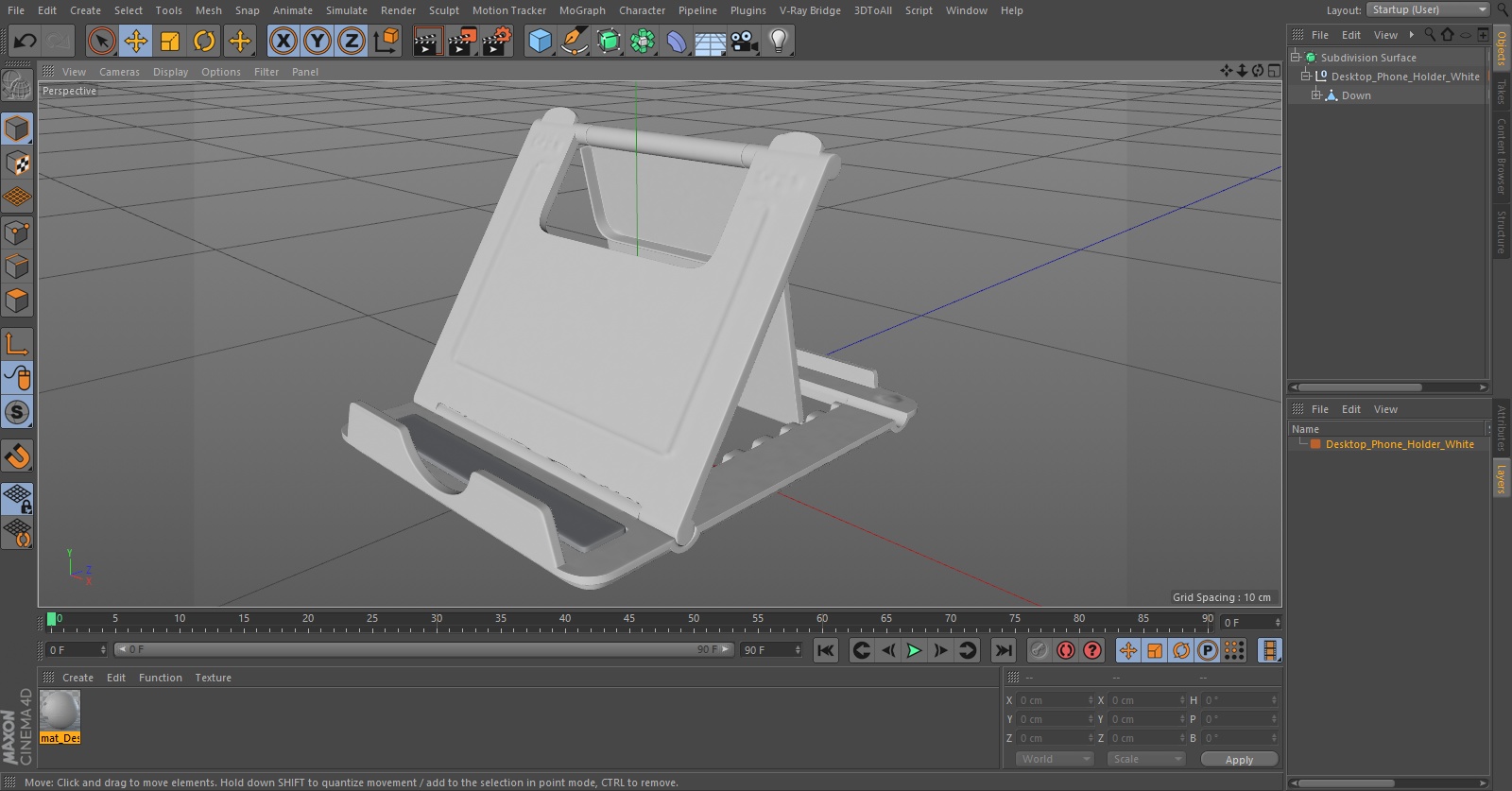Toggle record active objects button
The height and width of the screenshot is (791, 1512).
pos(1039,650)
